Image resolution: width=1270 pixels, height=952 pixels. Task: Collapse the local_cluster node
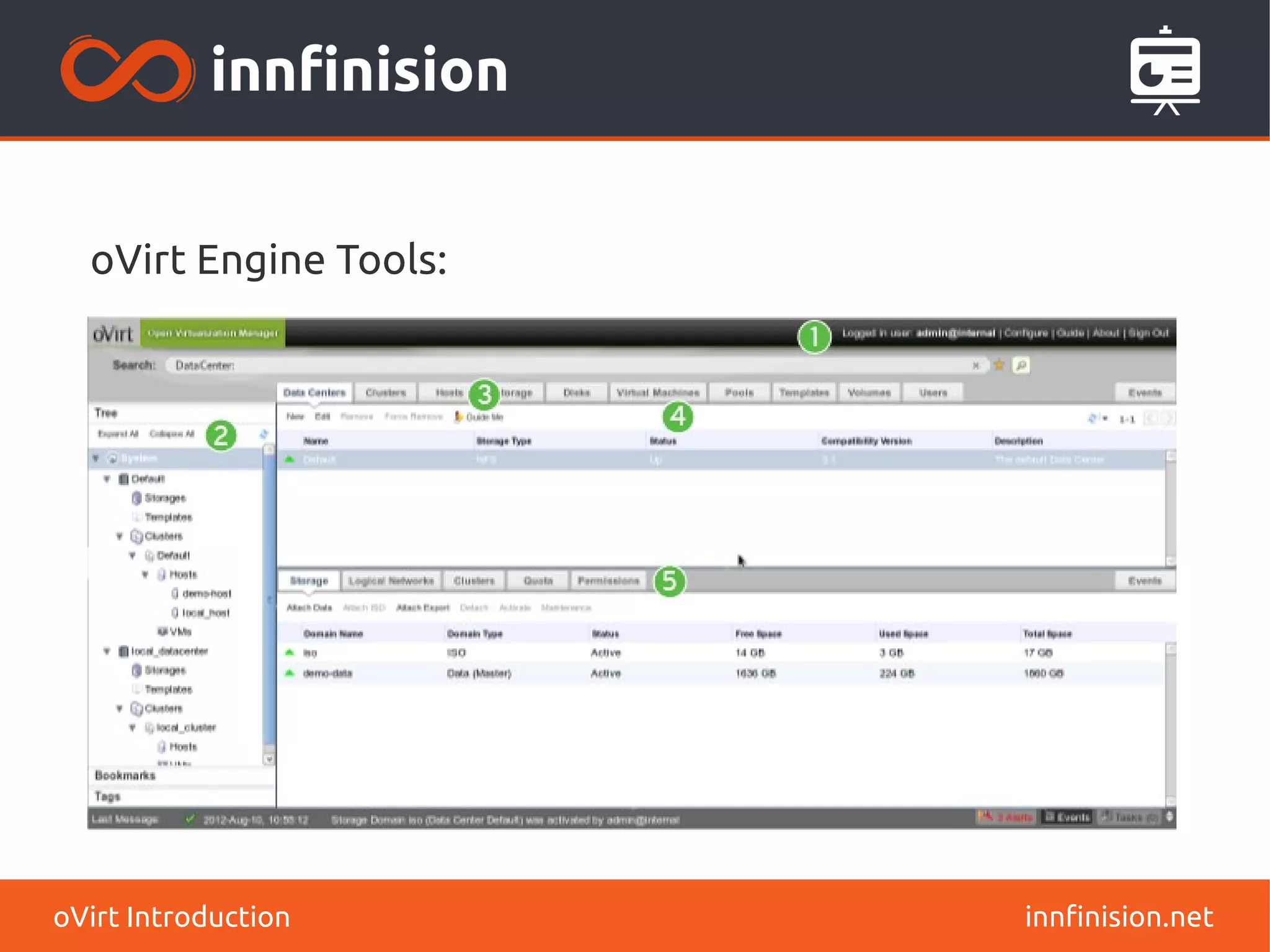tap(132, 728)
